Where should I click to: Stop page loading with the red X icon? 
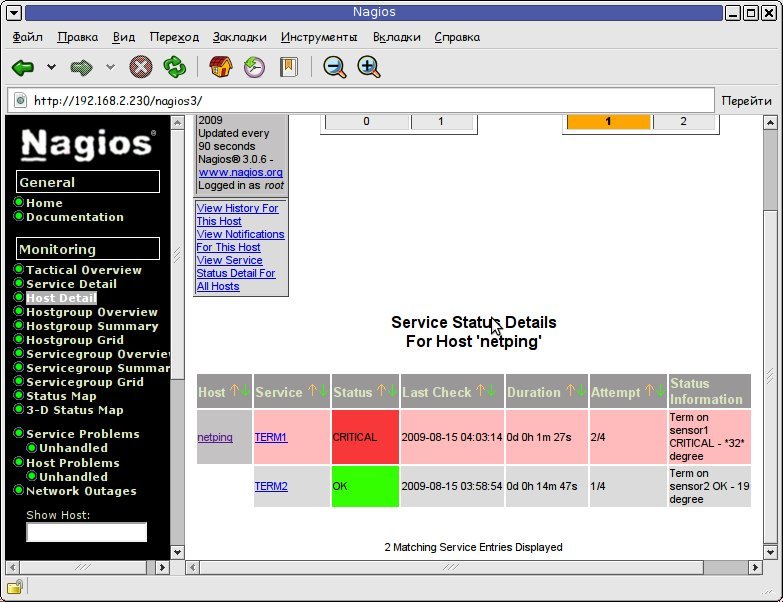click(141, 67)
